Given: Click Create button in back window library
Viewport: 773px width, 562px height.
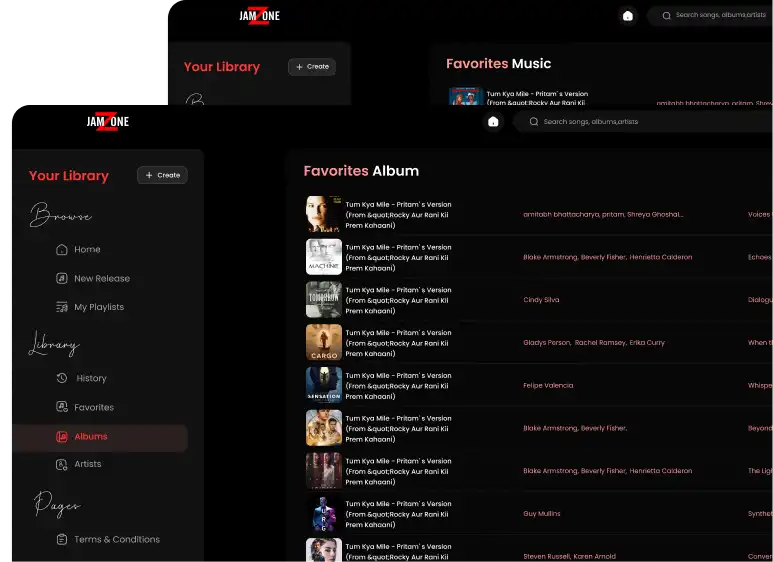Looking at the screenshot, I should click(312, 67).
